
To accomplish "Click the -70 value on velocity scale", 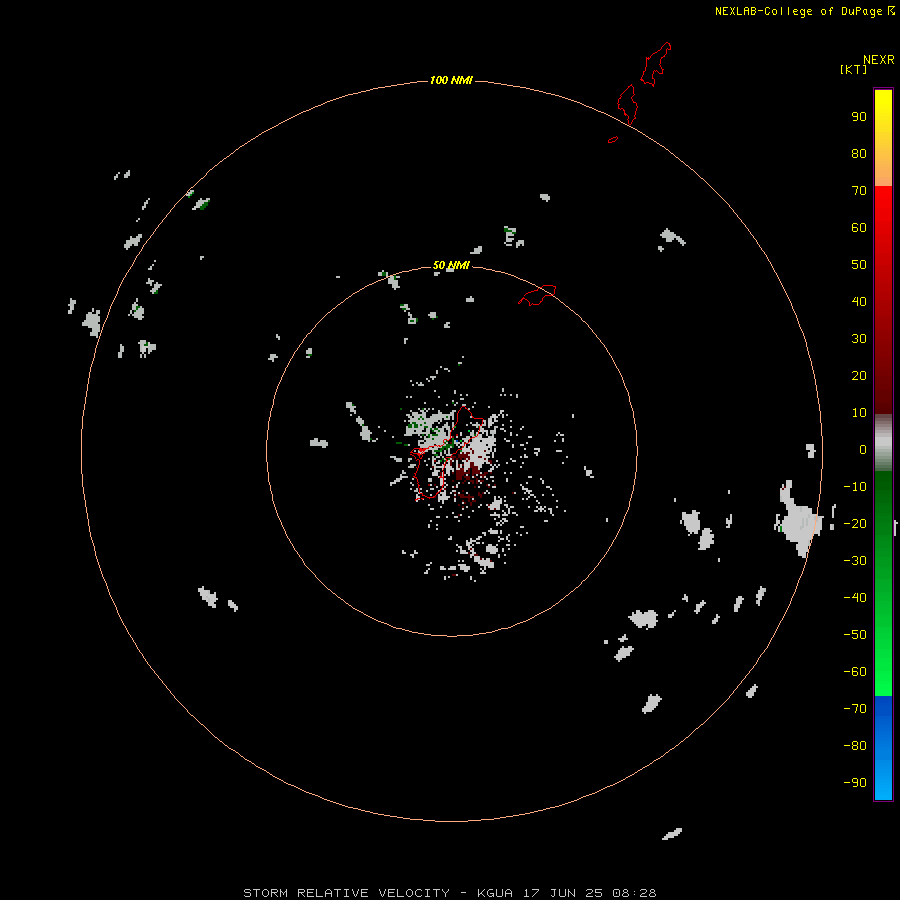I will pos(855,709).
